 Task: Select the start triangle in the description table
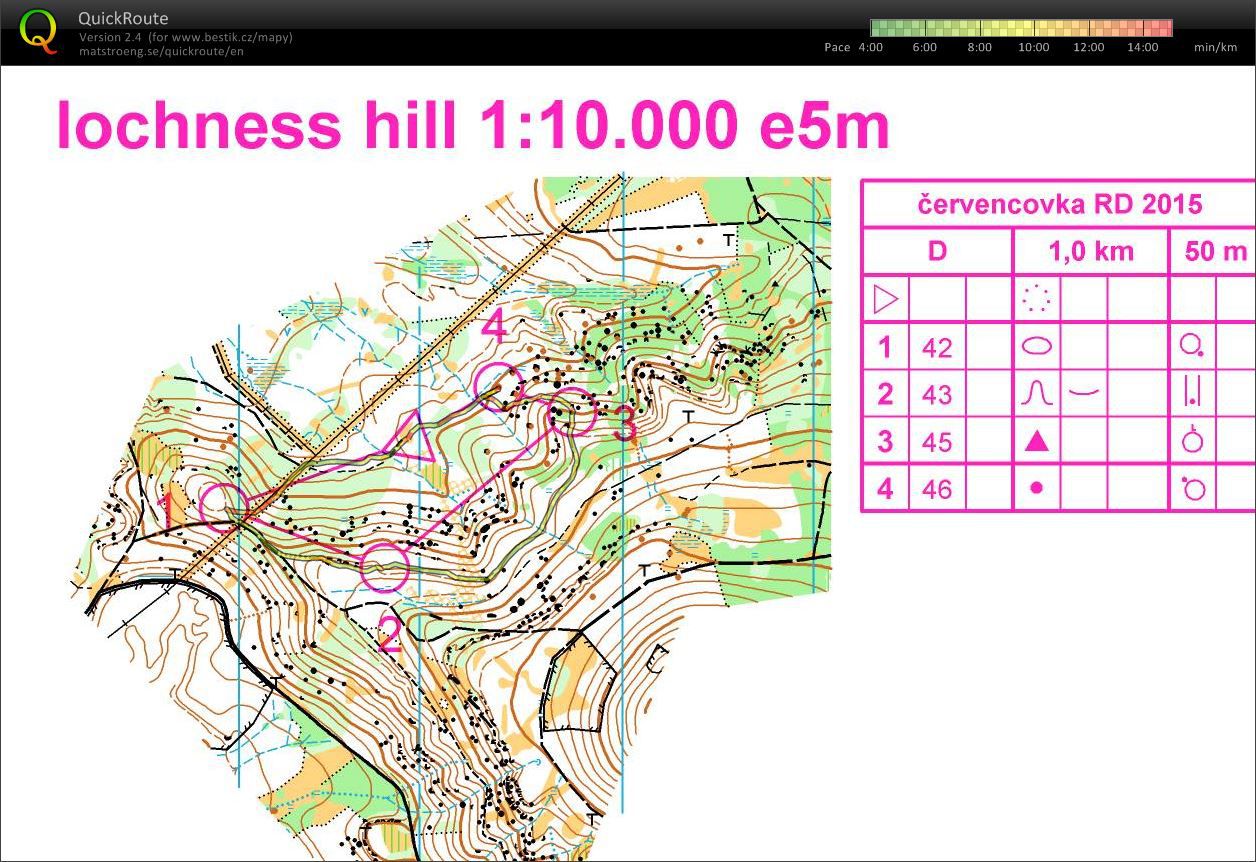pyautogui.click(x=886, y=299)
